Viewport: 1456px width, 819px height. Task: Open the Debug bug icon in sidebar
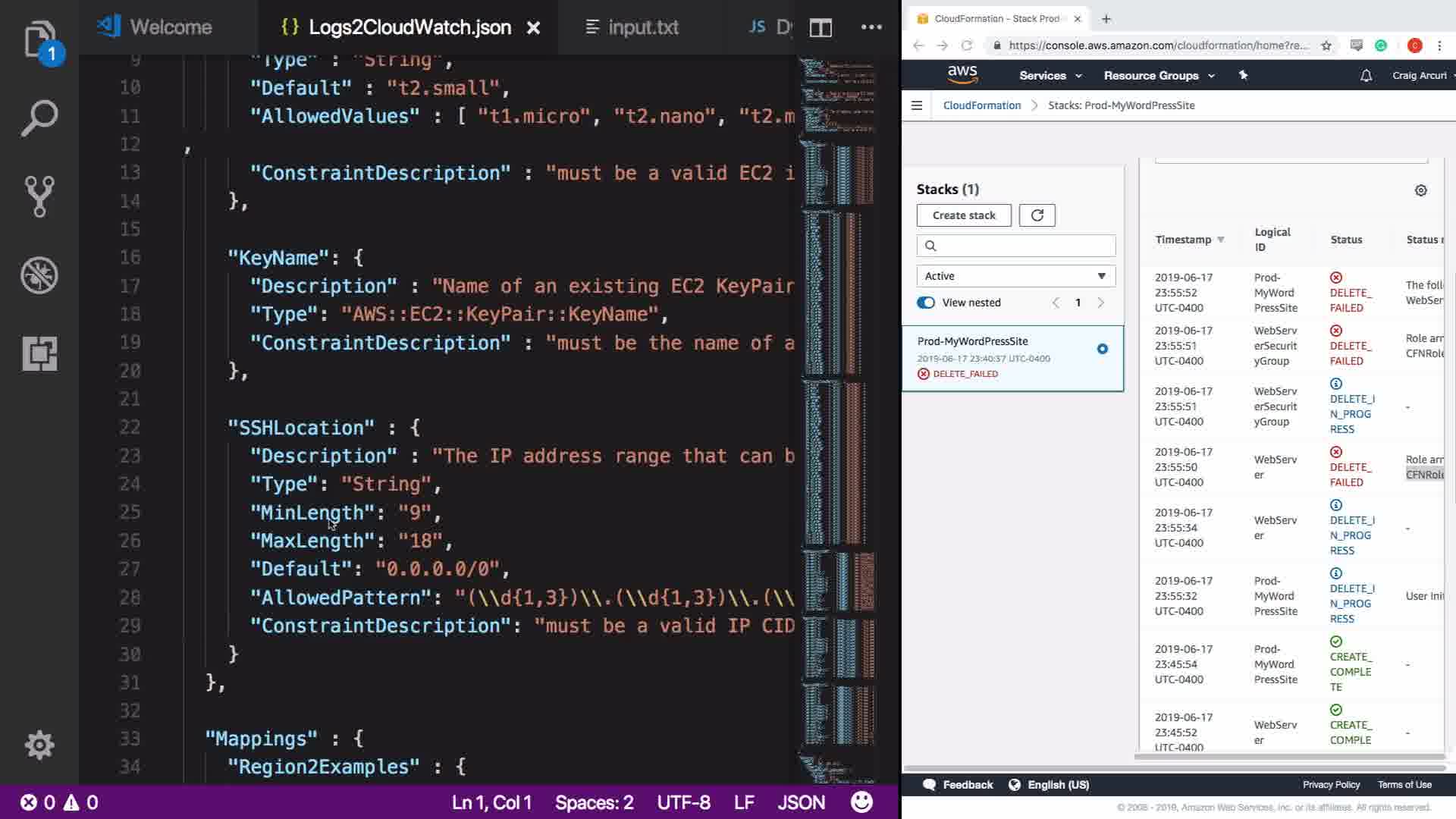tap(39, 275)
